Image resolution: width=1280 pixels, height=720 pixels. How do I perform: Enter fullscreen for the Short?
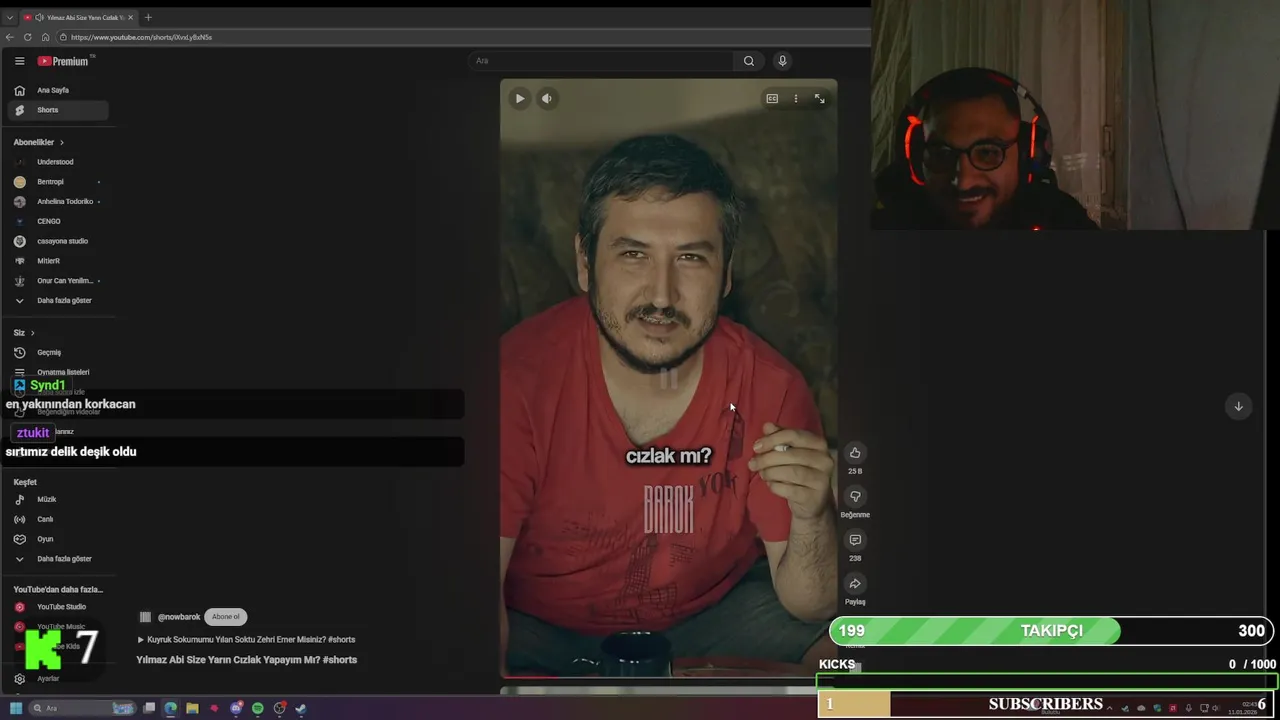[x=820, y=98]
